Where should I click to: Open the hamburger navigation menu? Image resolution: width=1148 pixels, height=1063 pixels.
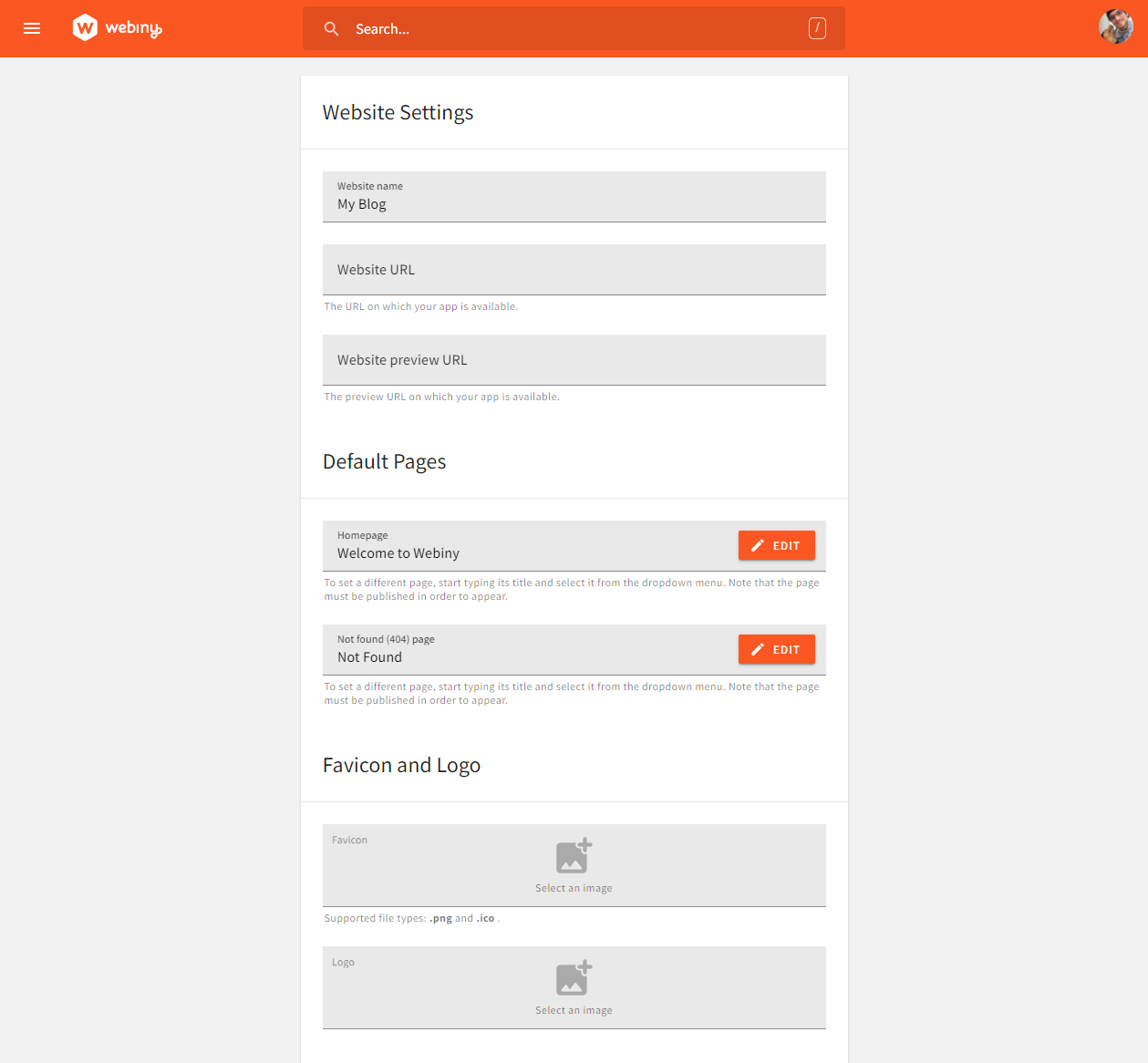(x=32, y=28)
